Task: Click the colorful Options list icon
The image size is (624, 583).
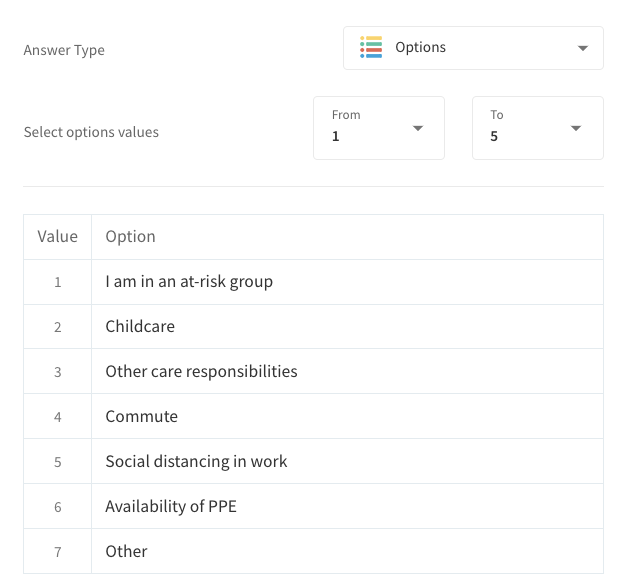Action: [x=371, y=47]
